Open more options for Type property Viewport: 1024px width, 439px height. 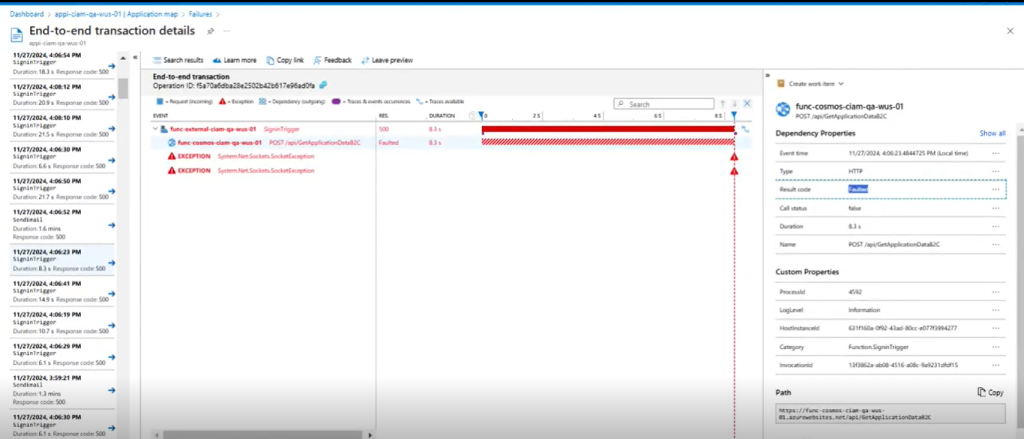(995, 171)
